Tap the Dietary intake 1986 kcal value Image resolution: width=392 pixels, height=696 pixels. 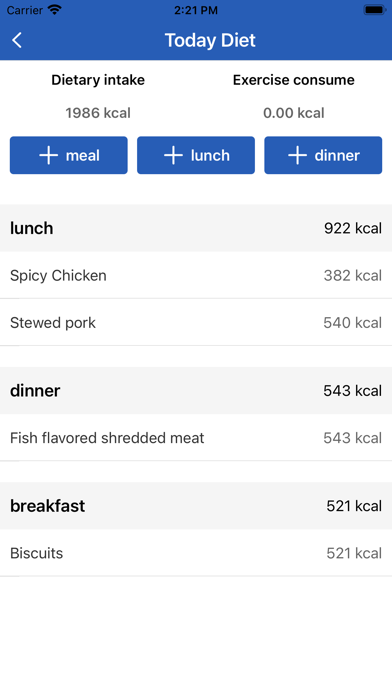point(98,113)
